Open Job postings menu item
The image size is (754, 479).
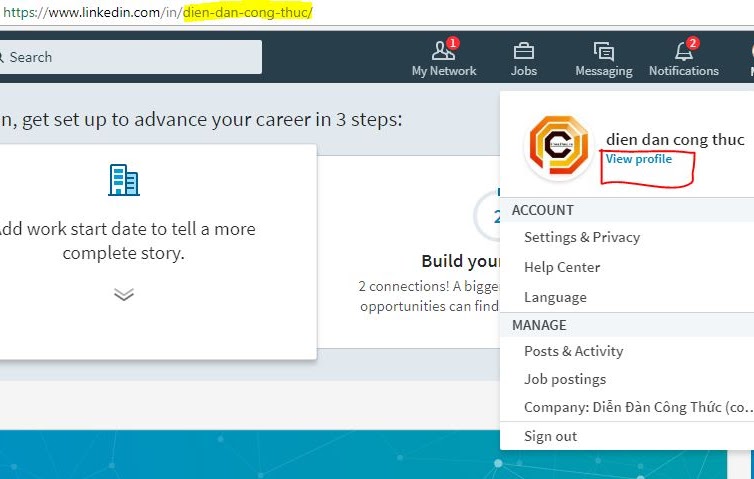[x=565, y=379]
